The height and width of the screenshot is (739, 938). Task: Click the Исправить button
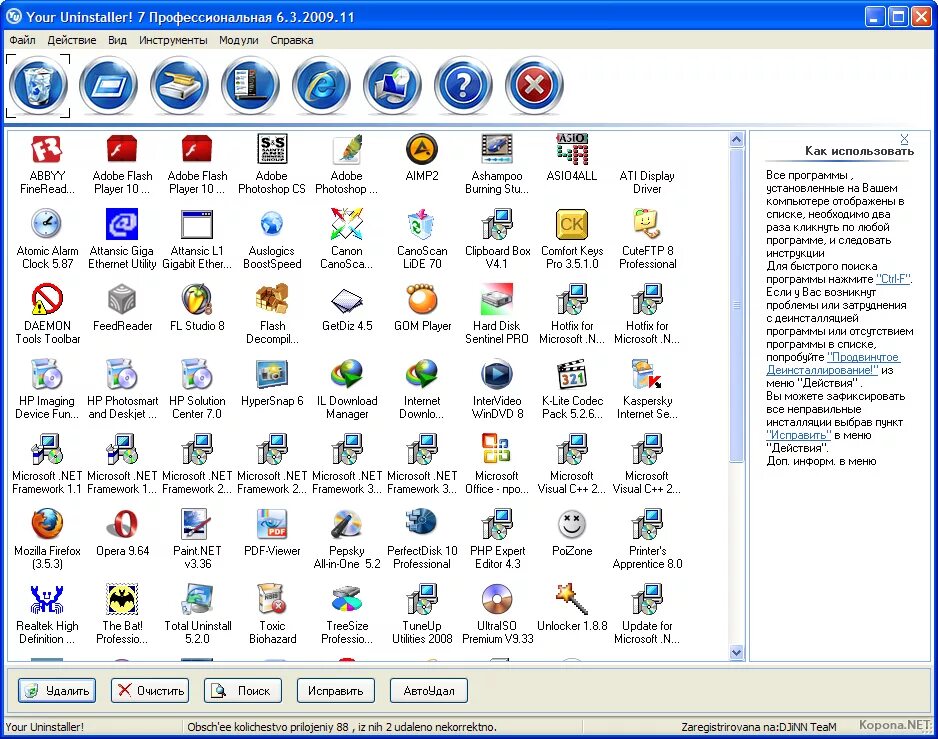click(x=336, y=691)
